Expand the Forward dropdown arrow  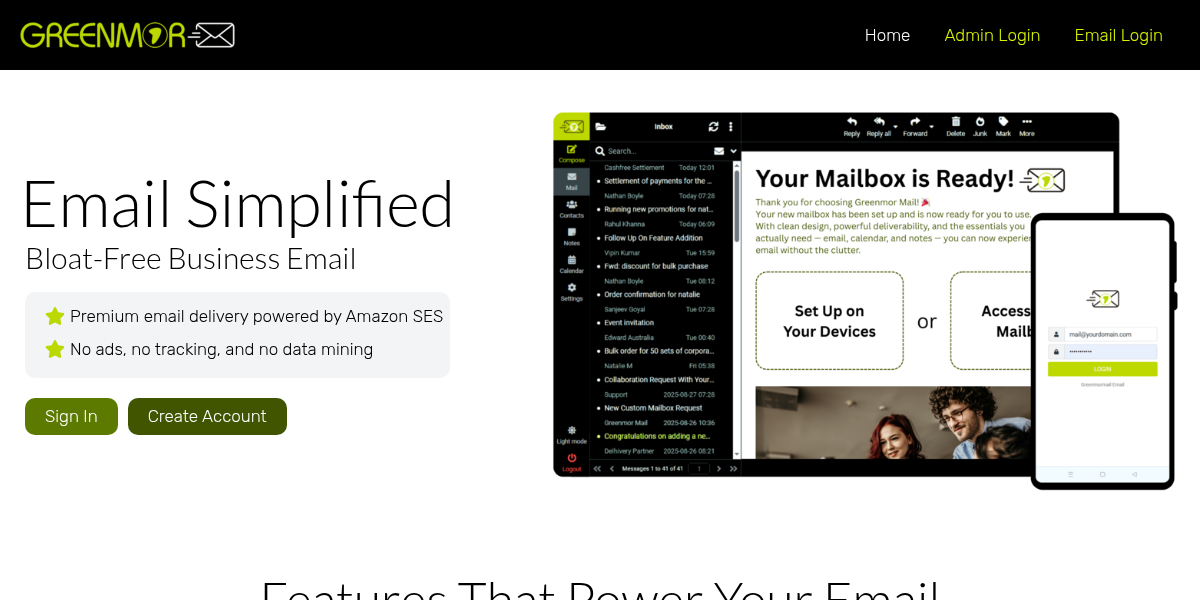click(931, 127)
